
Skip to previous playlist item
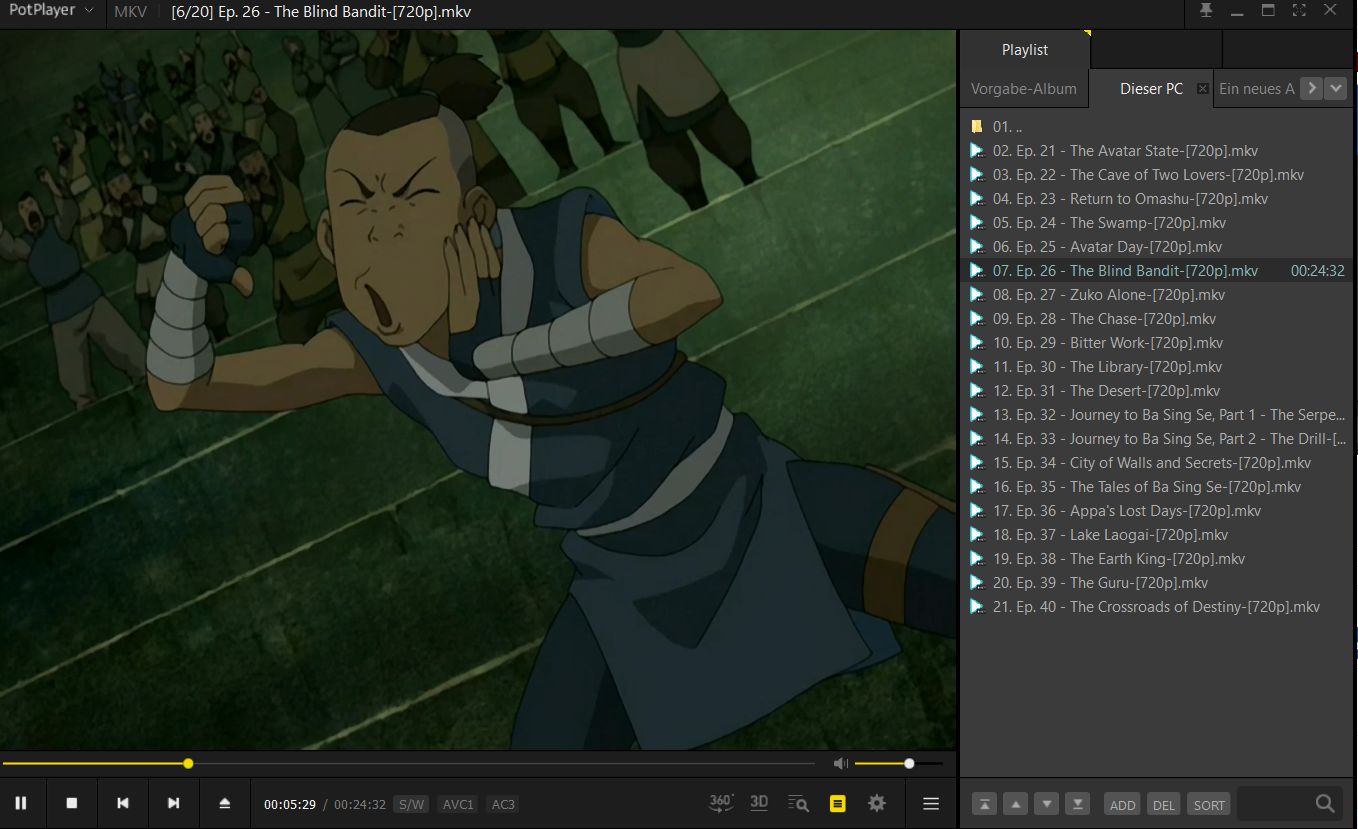click(x=123, y=803)
